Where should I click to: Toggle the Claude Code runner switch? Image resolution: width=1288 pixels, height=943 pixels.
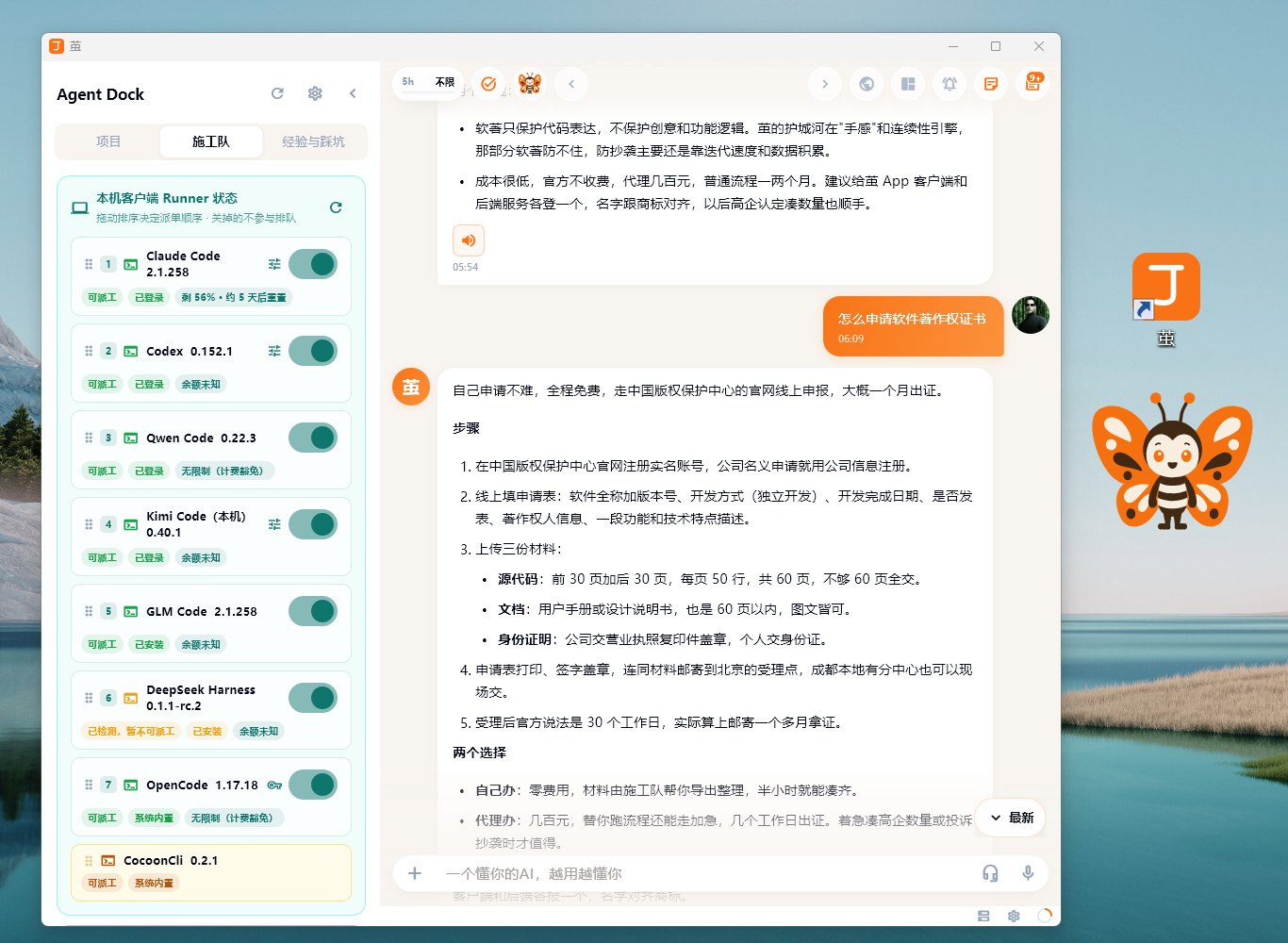click(x=313, y=264)
